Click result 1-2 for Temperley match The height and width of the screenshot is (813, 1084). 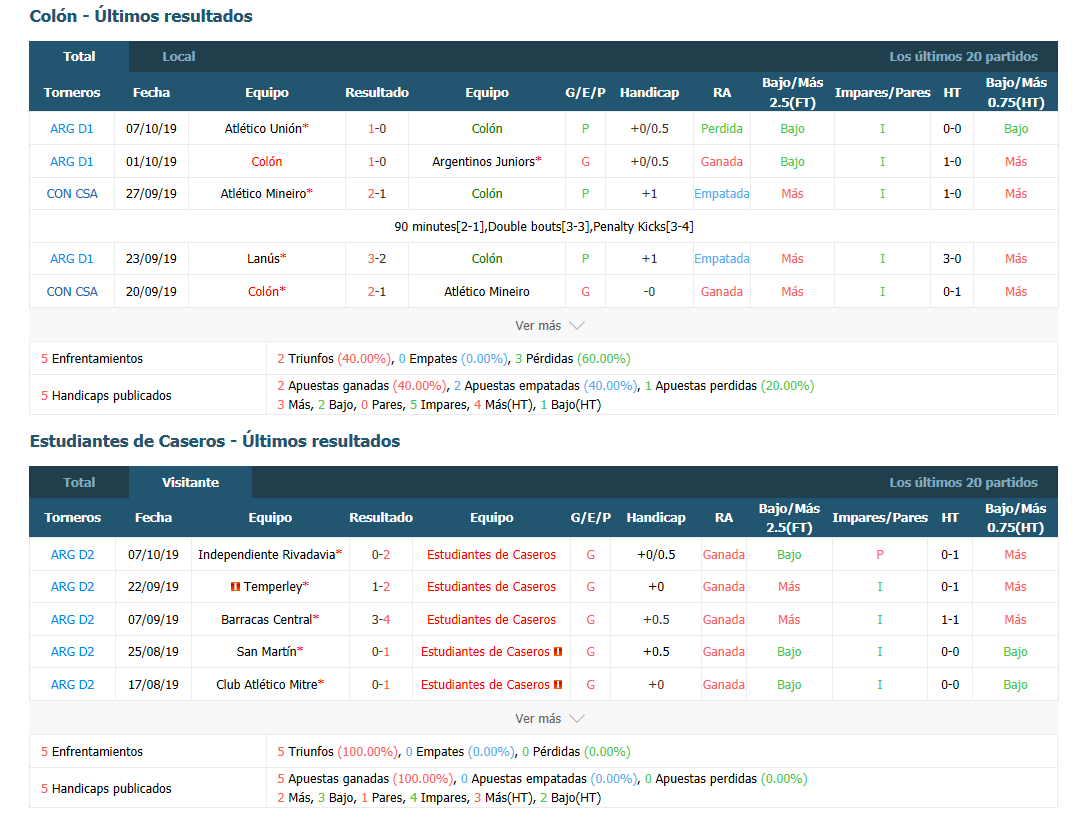(x=381, y=586)
